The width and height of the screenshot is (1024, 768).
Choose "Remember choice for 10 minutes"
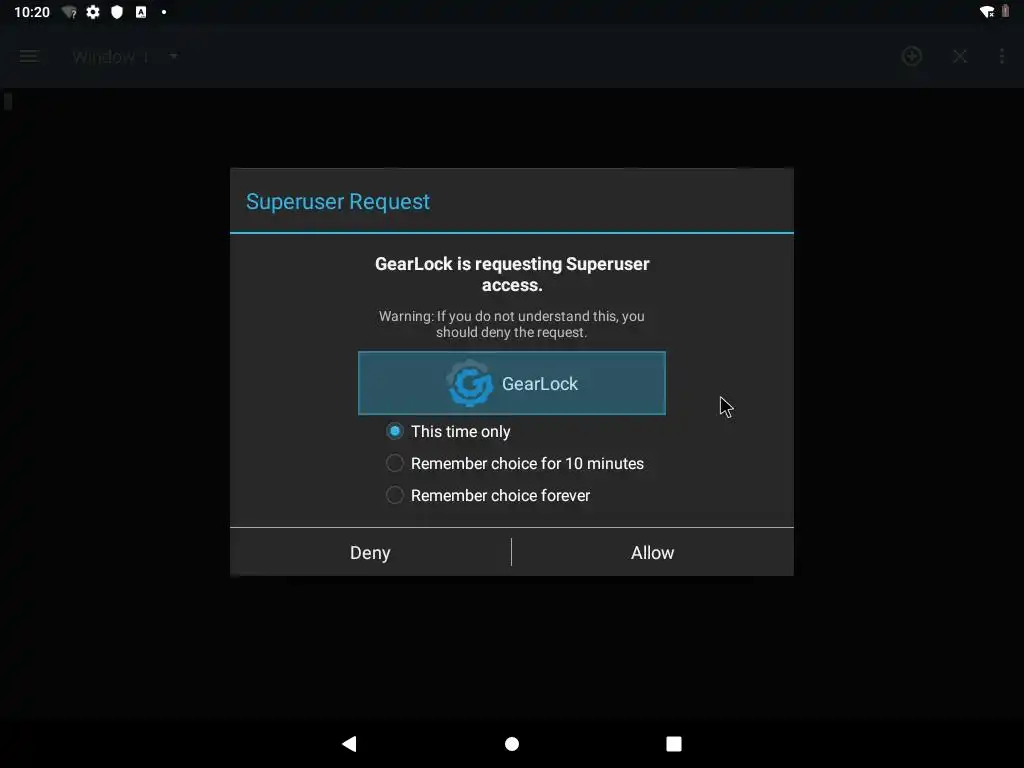pos(515,464)
